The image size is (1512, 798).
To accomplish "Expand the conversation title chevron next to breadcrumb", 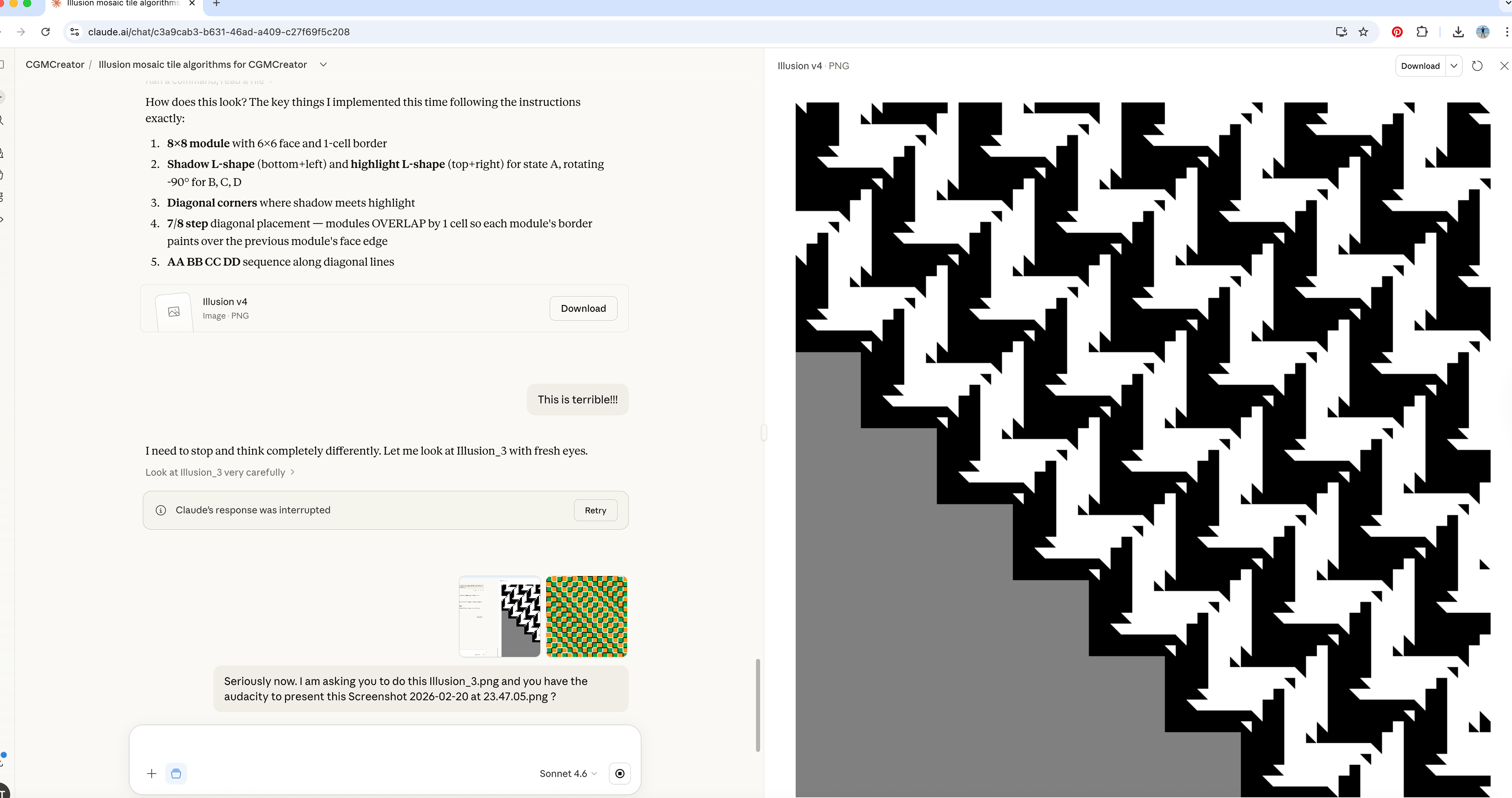I will 323,65.
